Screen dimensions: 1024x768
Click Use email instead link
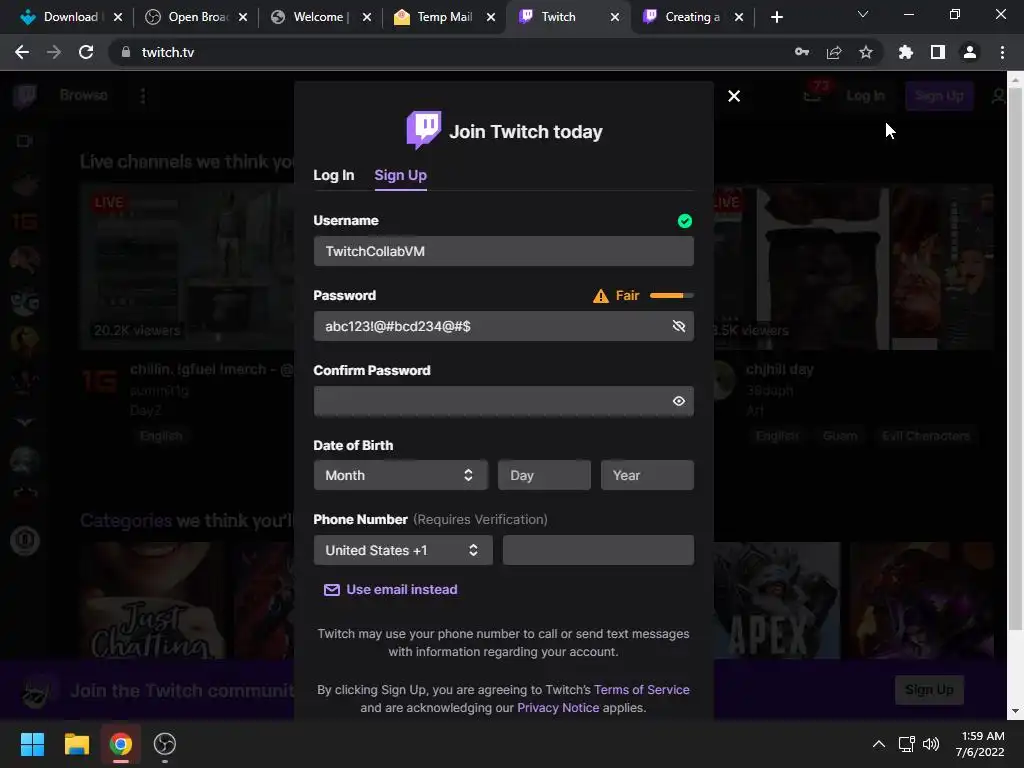coord(391,590)
